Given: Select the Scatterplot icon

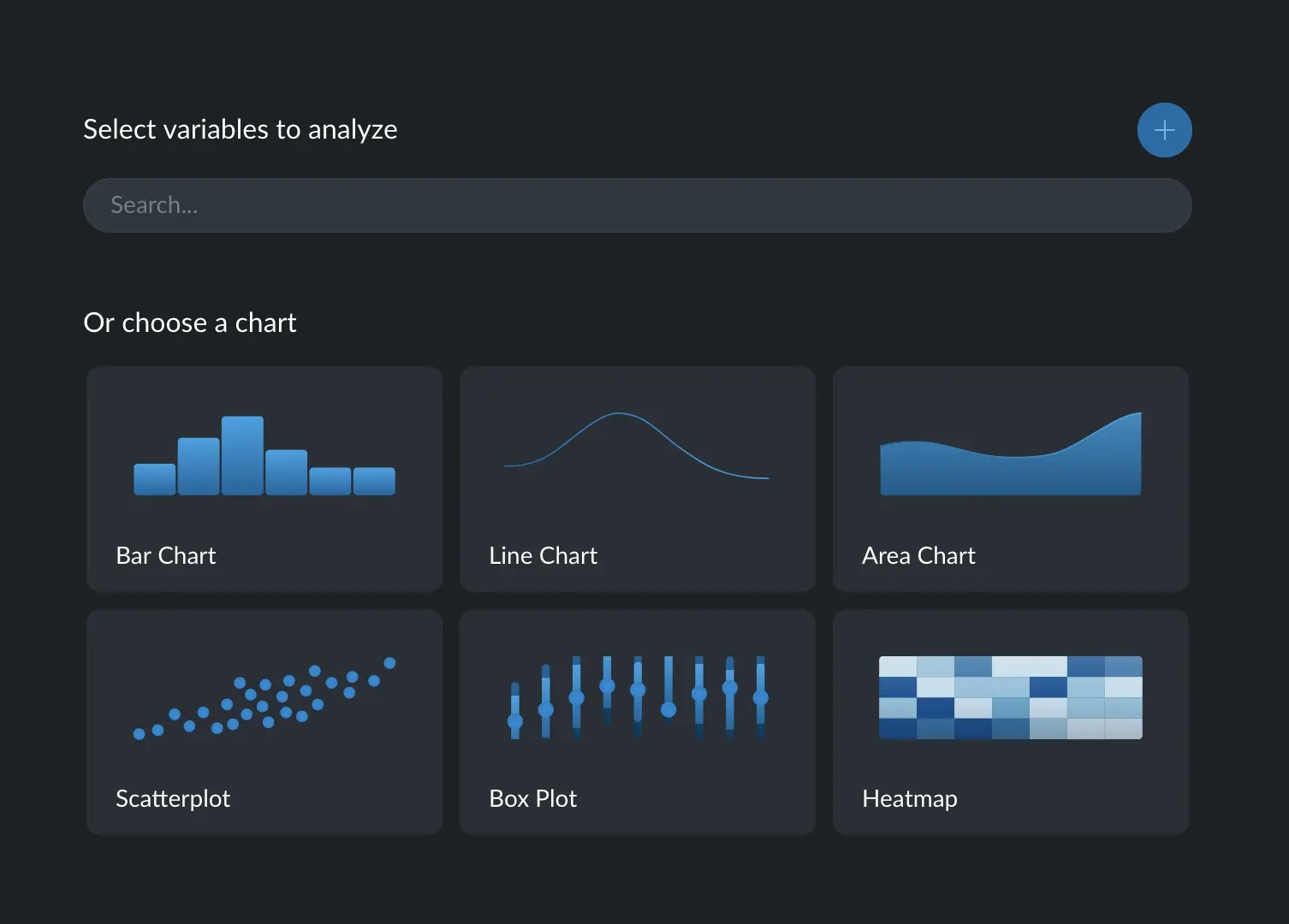Looking at the screenshot, I should (x=264, y=697).
